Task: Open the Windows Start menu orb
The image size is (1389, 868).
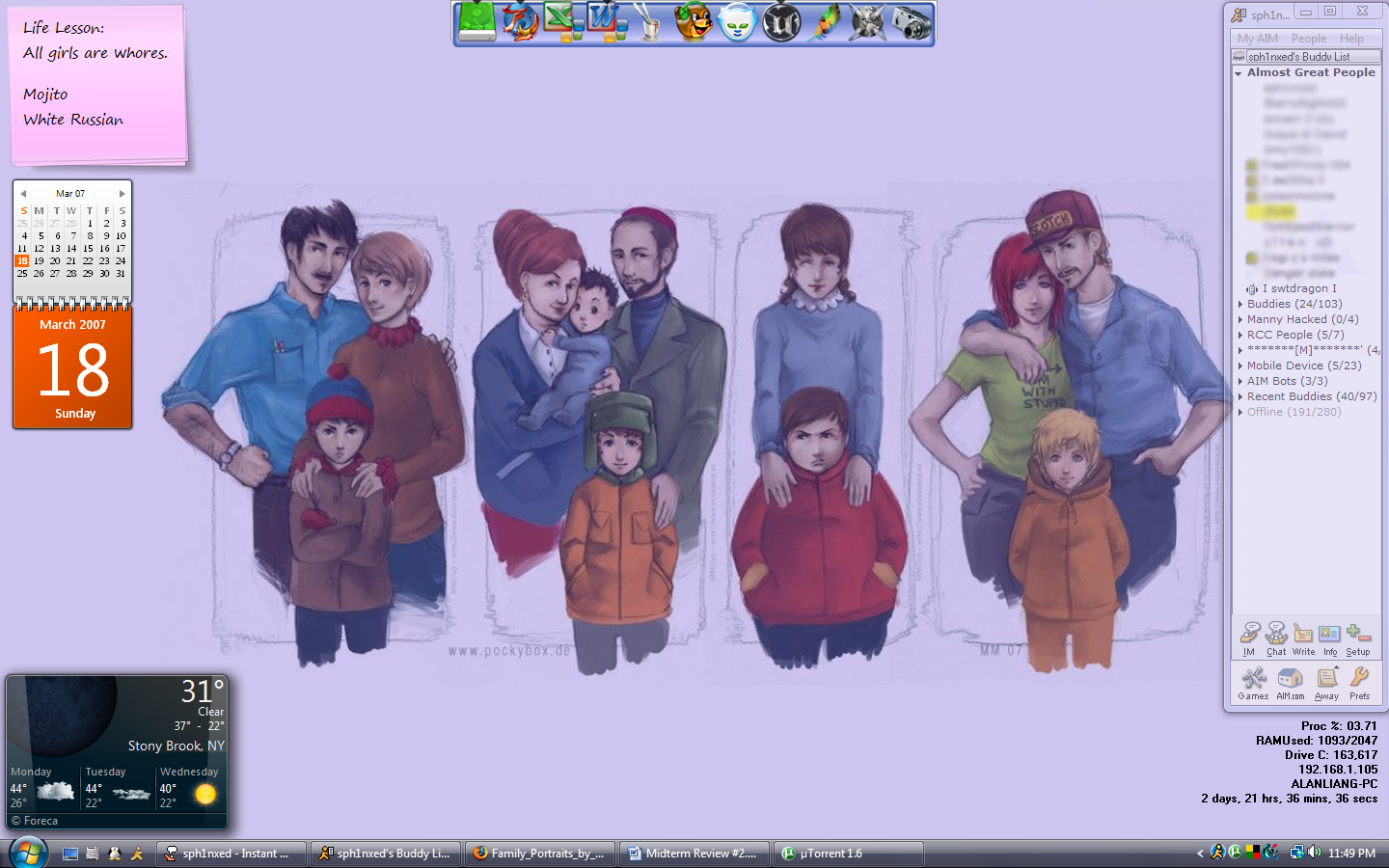Action: (28, 853)
